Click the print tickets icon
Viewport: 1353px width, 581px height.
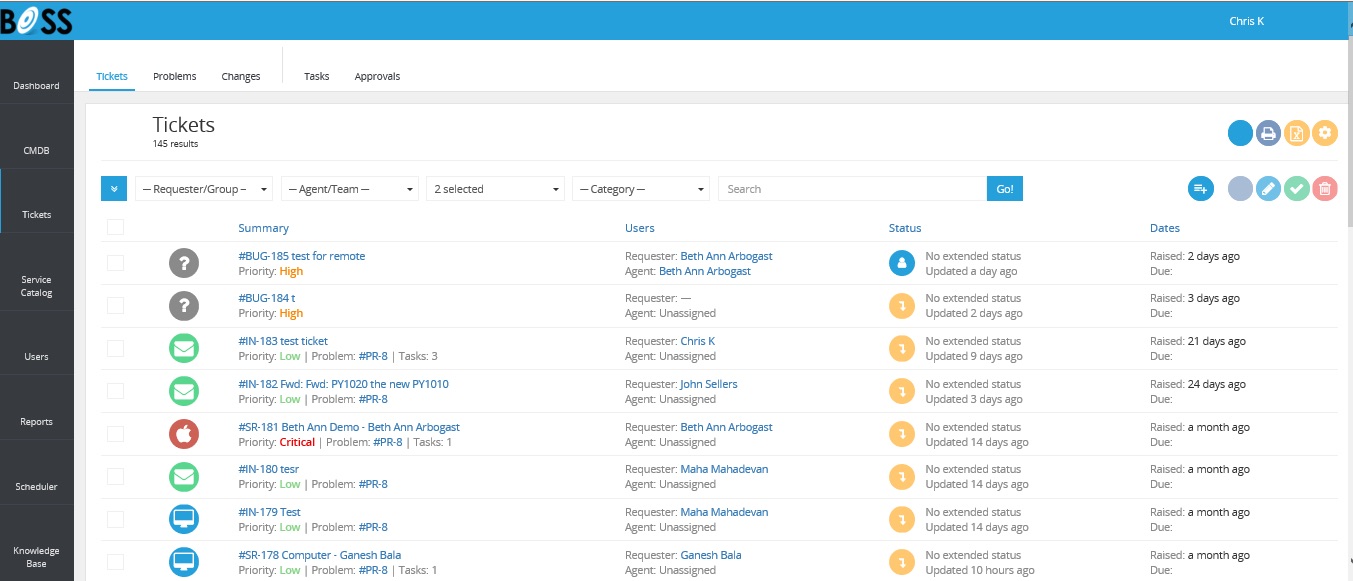click(1268, 133)
